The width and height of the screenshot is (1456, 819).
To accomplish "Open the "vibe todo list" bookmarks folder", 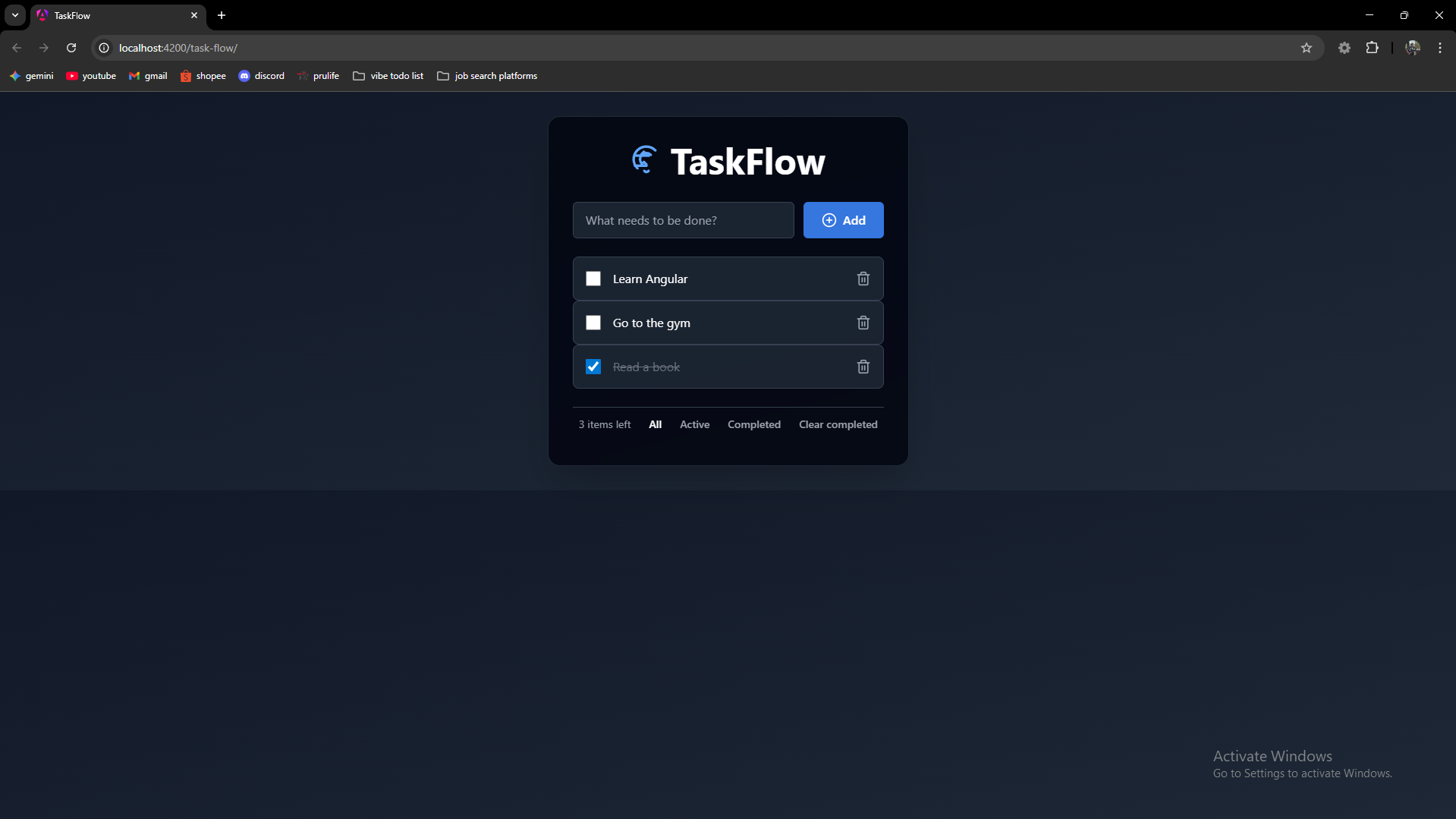I will 388,75.
